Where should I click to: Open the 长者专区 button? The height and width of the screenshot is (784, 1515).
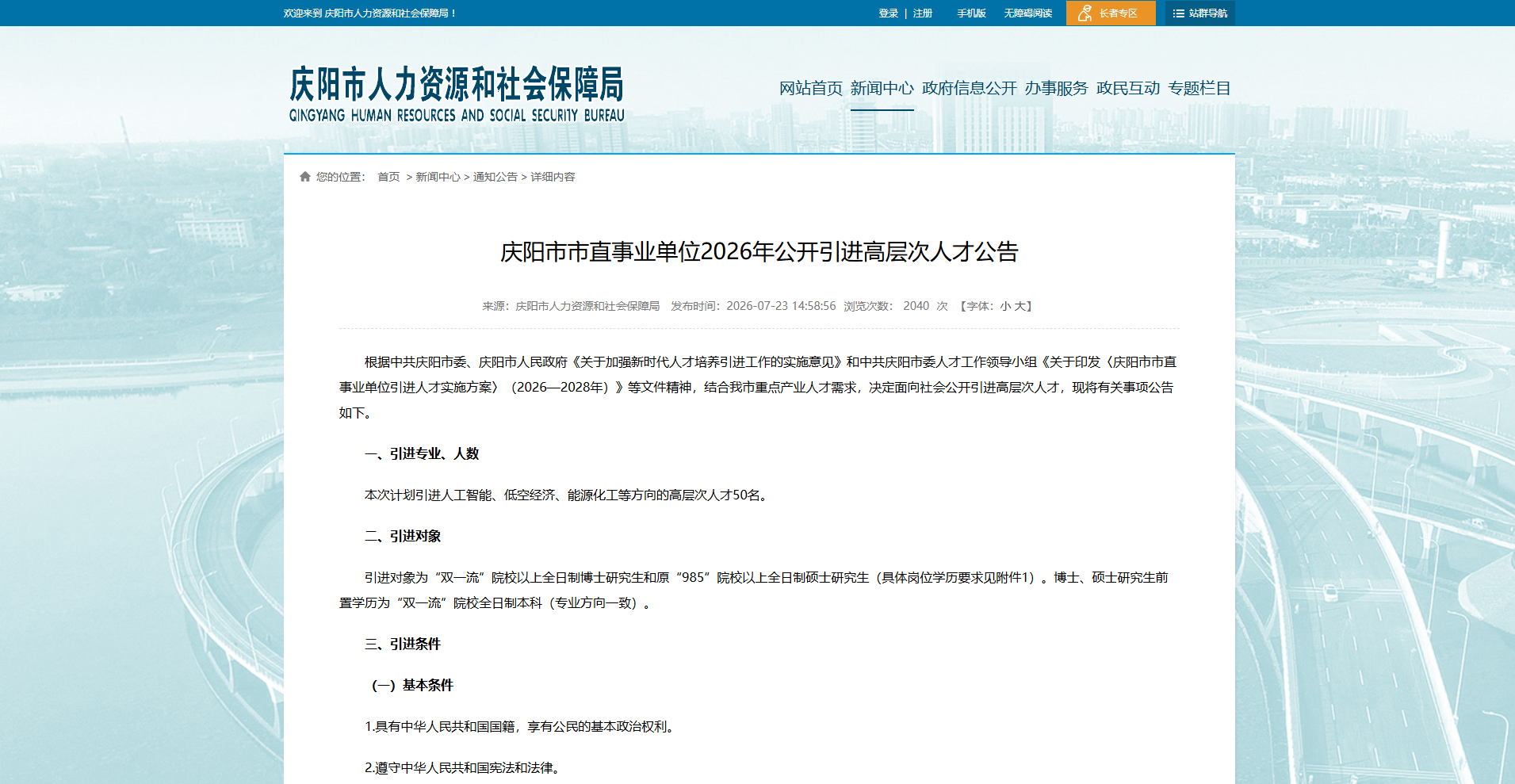[1111, 13]
